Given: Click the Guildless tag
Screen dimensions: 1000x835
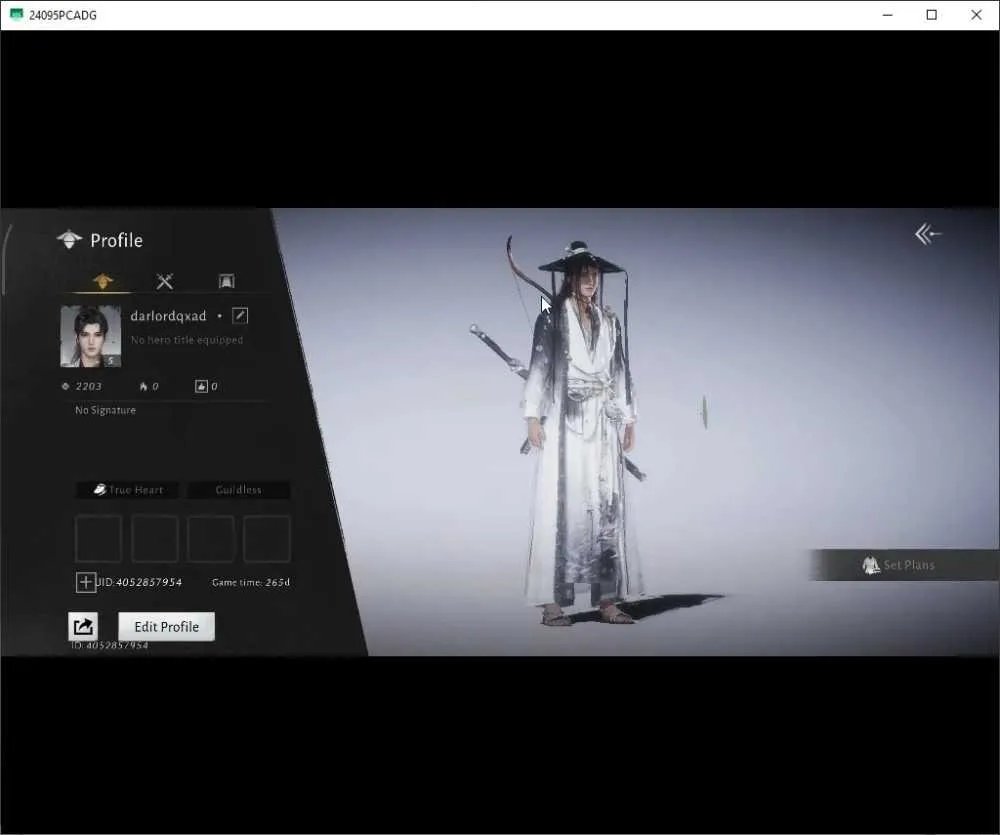Looking at the screenshot, I should (239, 490).
